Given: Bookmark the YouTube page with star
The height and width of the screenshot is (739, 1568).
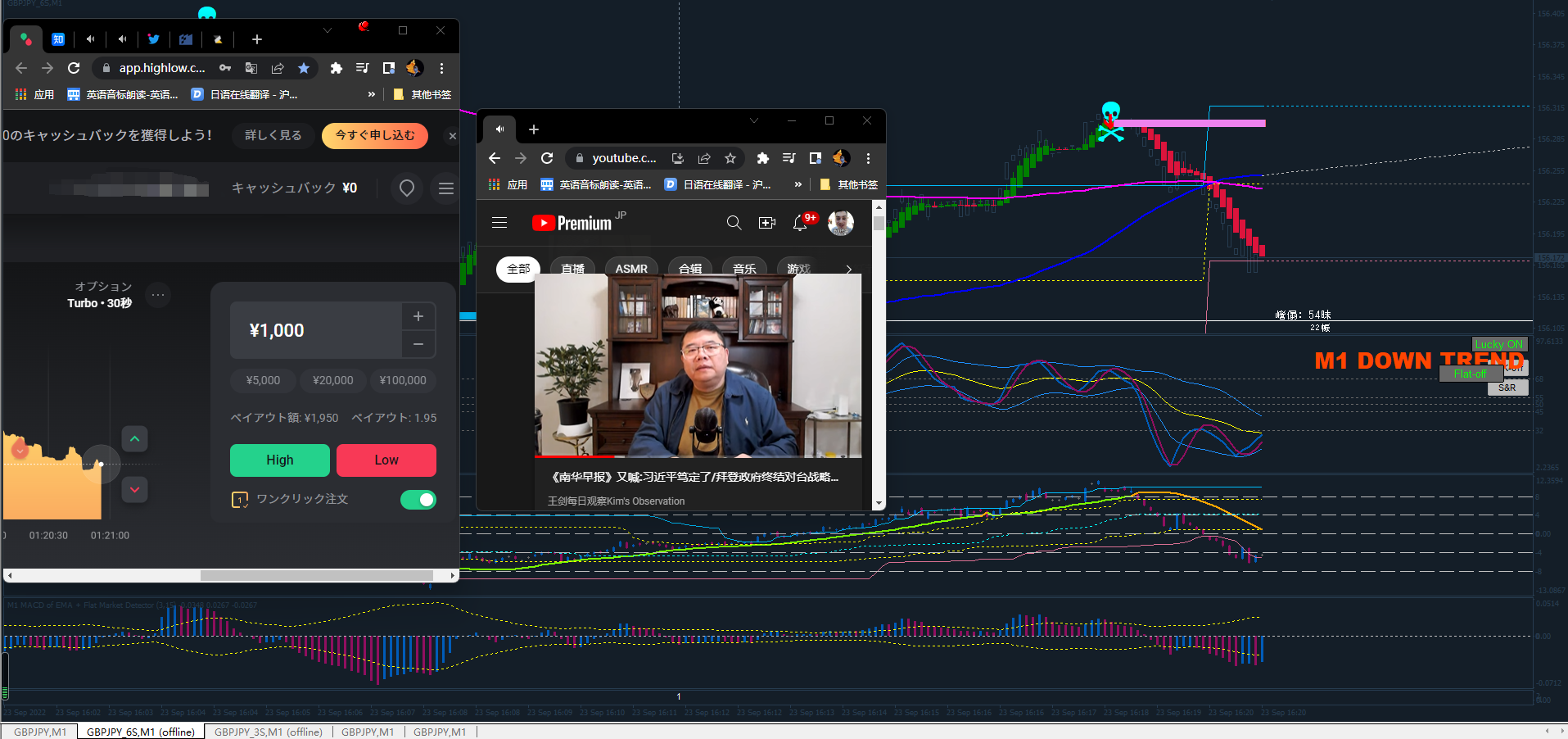Looking at the screenshot, I should (730, 158).
